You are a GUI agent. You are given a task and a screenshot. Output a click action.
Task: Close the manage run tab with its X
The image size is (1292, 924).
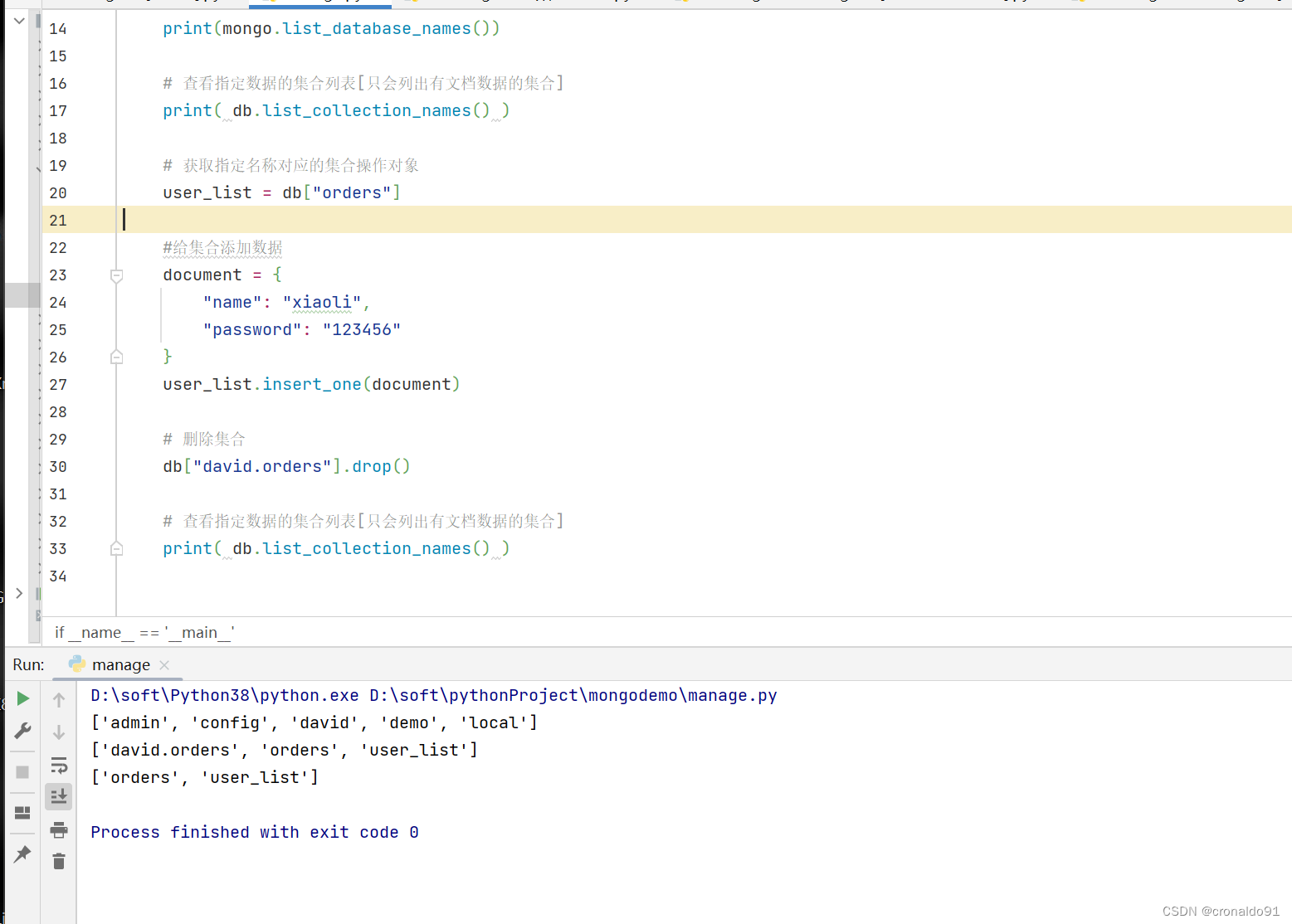163,664
